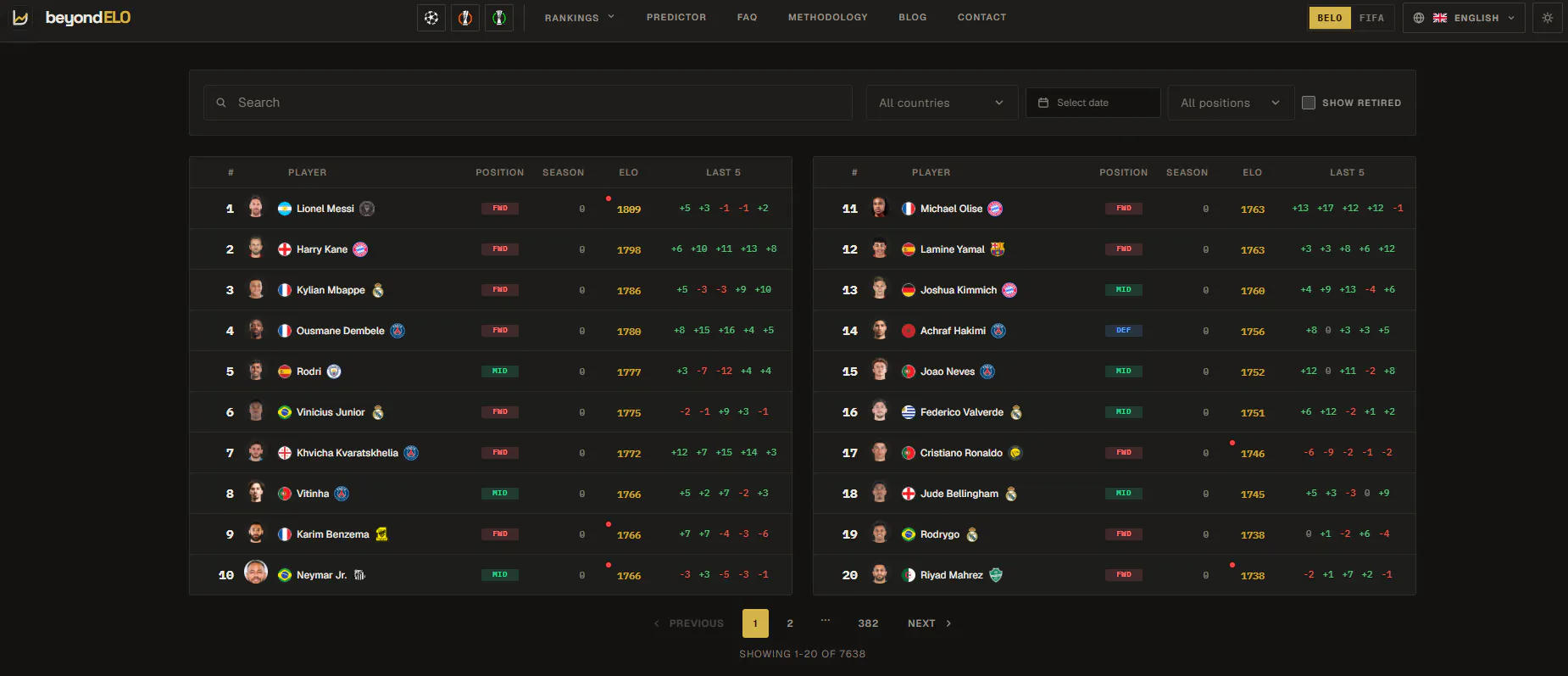Image resolution: width=1568 pixels, height=676 pixels.
Task: Click Neymar Jr.'s avatar photo
Action: 256,573
